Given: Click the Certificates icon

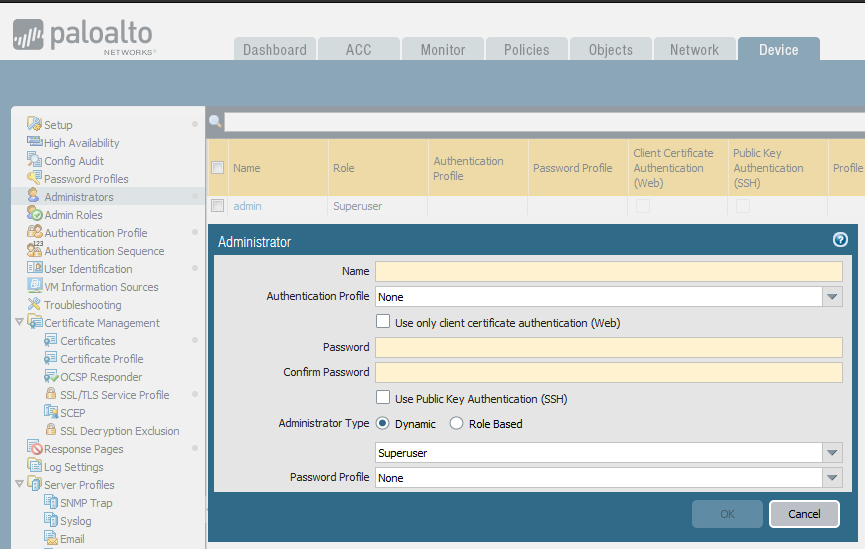Looking at the screenshot, I should click(x=50, y=340).
